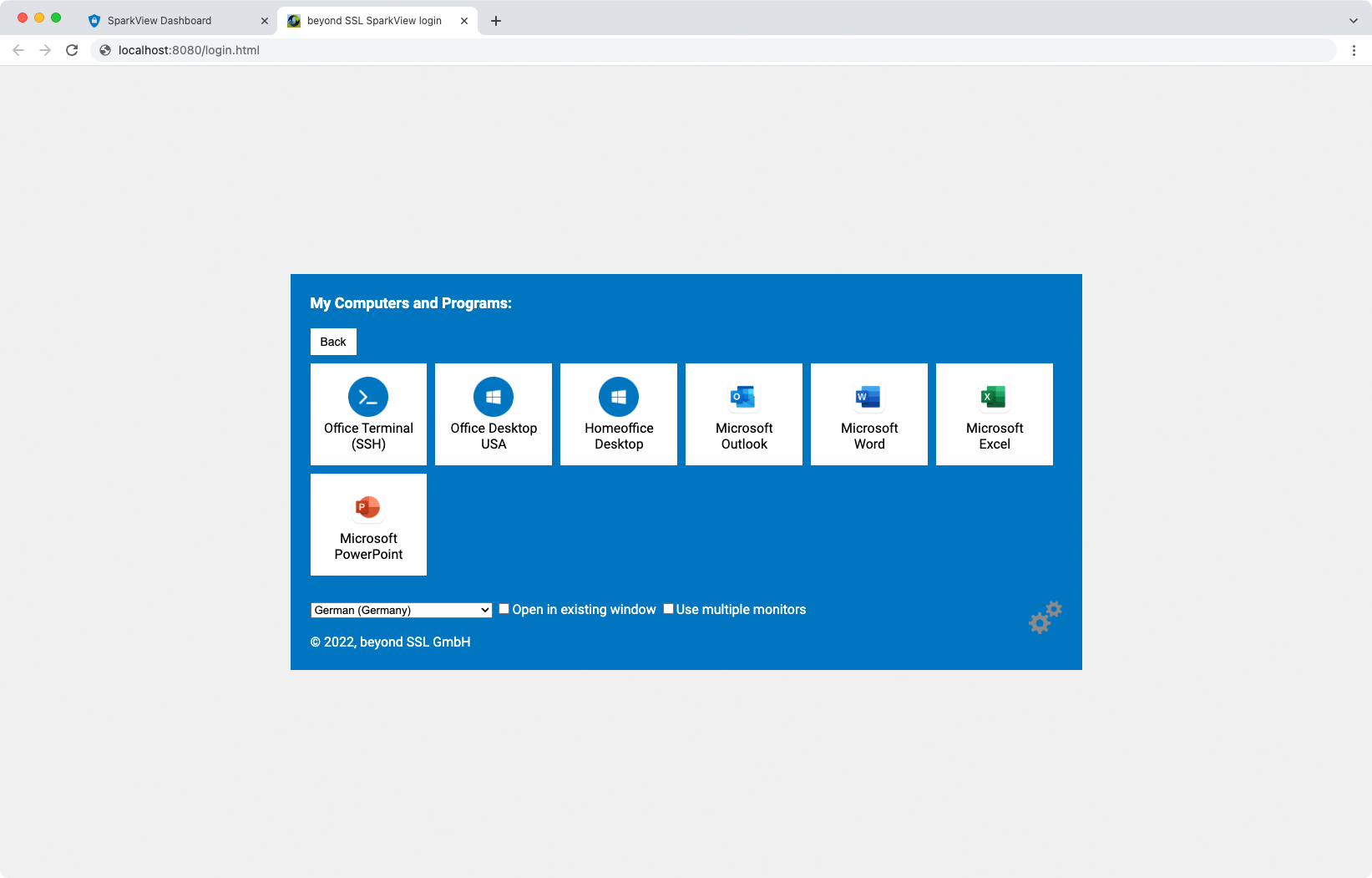Click the Back button
Image resolution: width=1372 pixels, height=878 pixels.
click(x=333, y=342)
